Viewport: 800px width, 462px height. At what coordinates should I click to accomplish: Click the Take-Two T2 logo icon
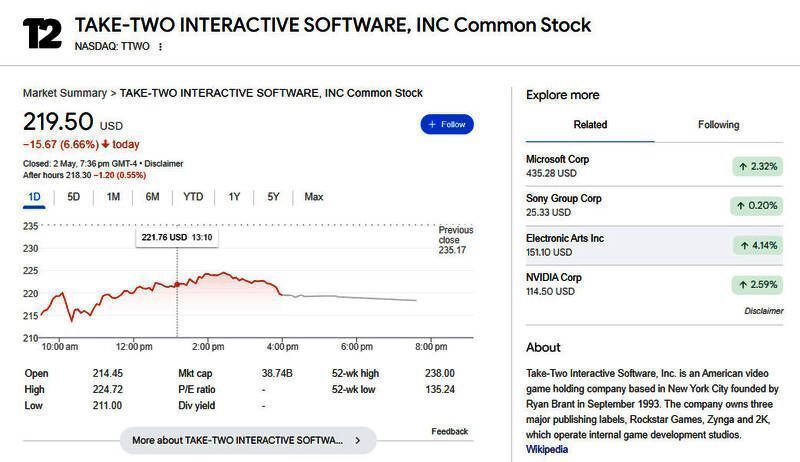click(43, 34)
